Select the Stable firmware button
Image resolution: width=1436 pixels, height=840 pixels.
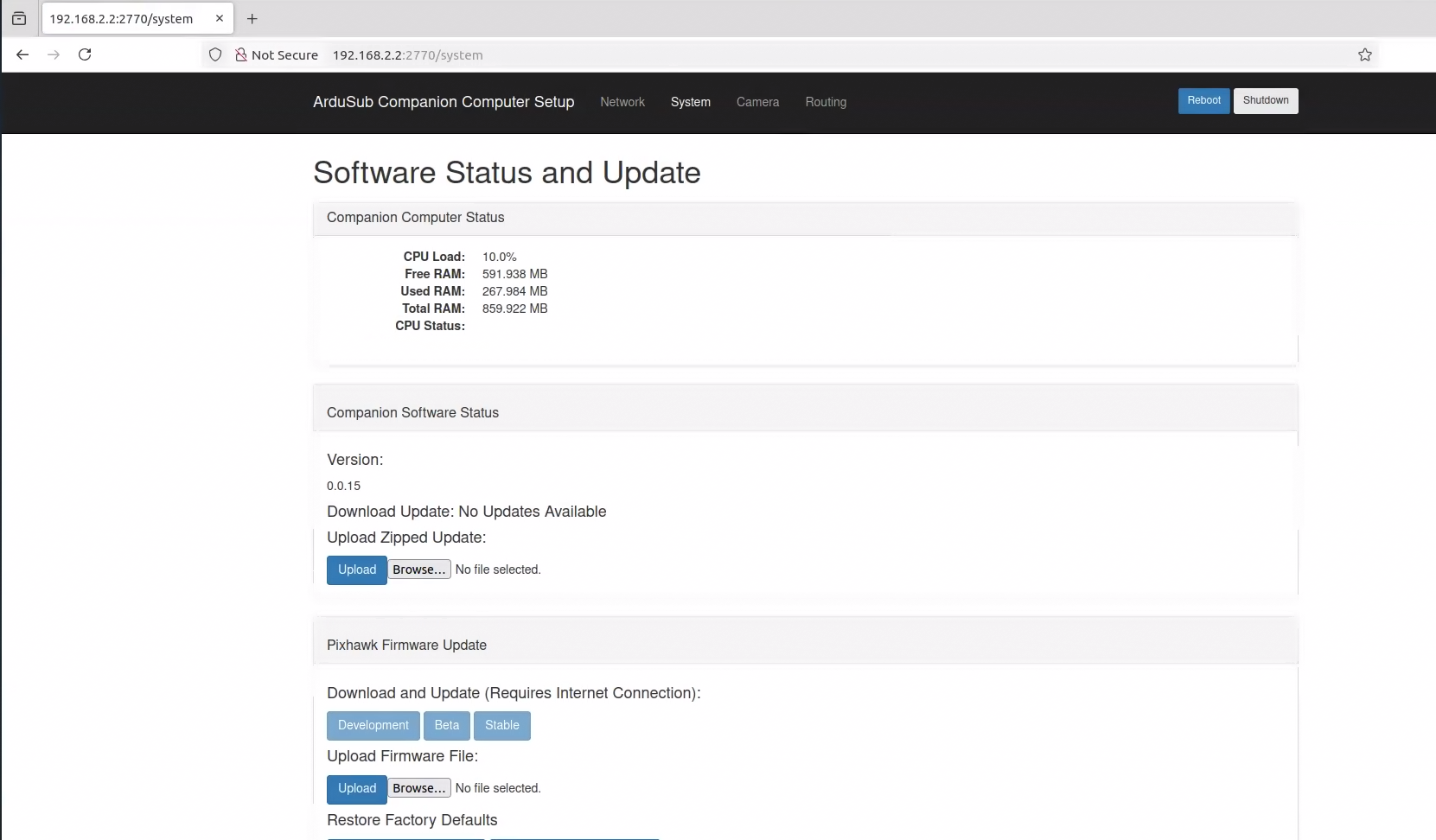[502, 725]
